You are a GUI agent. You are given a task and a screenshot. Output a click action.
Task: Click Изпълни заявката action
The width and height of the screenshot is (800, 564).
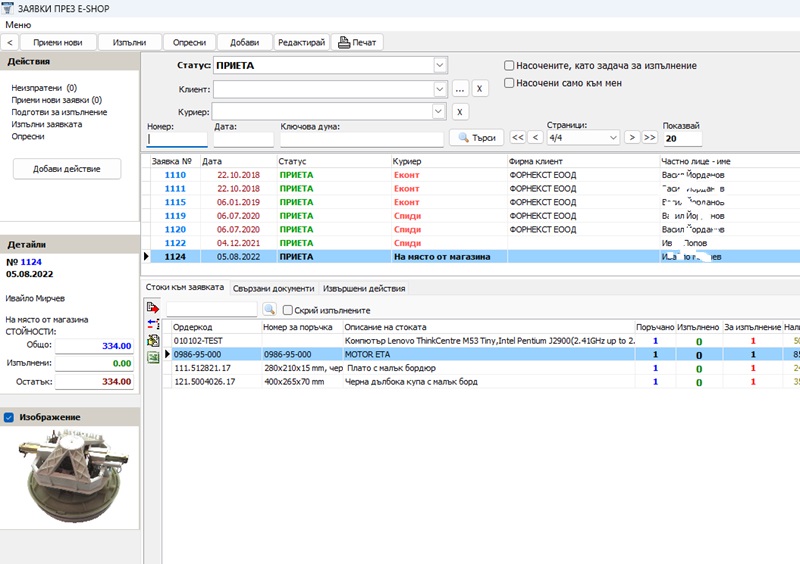[x=46, y=124]
